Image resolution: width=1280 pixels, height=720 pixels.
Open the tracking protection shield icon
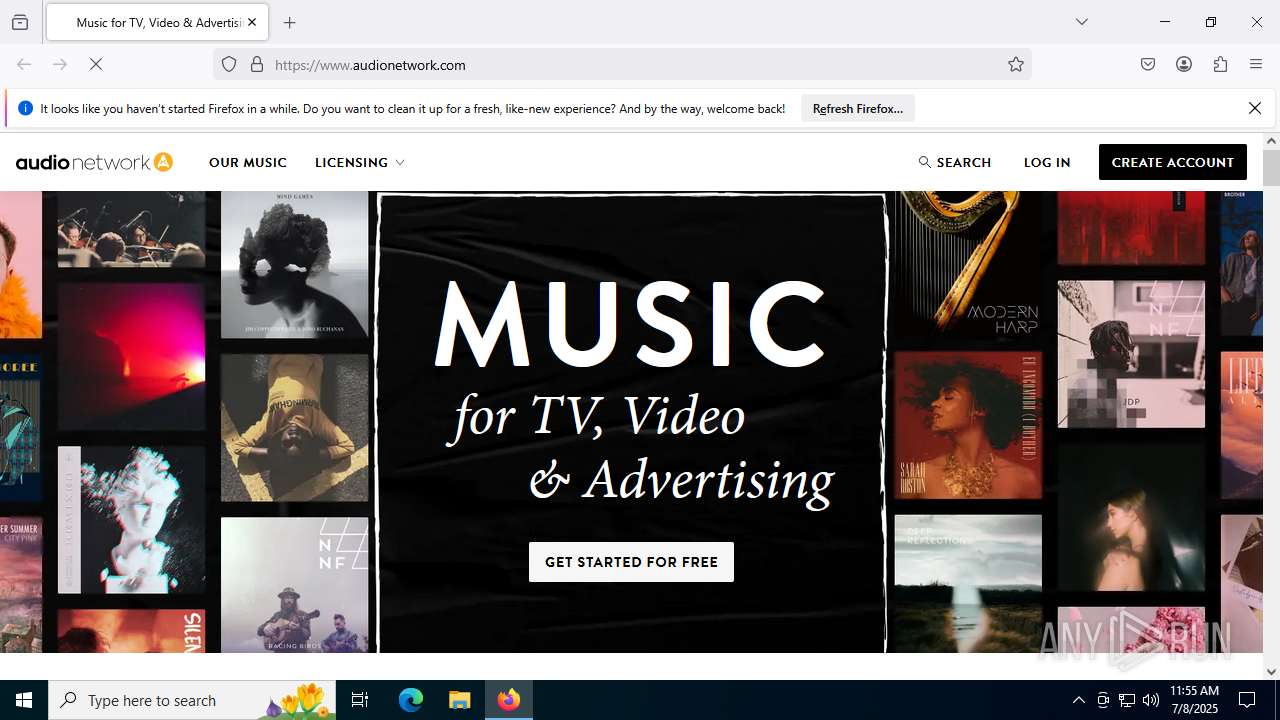(x=229, y=64)
